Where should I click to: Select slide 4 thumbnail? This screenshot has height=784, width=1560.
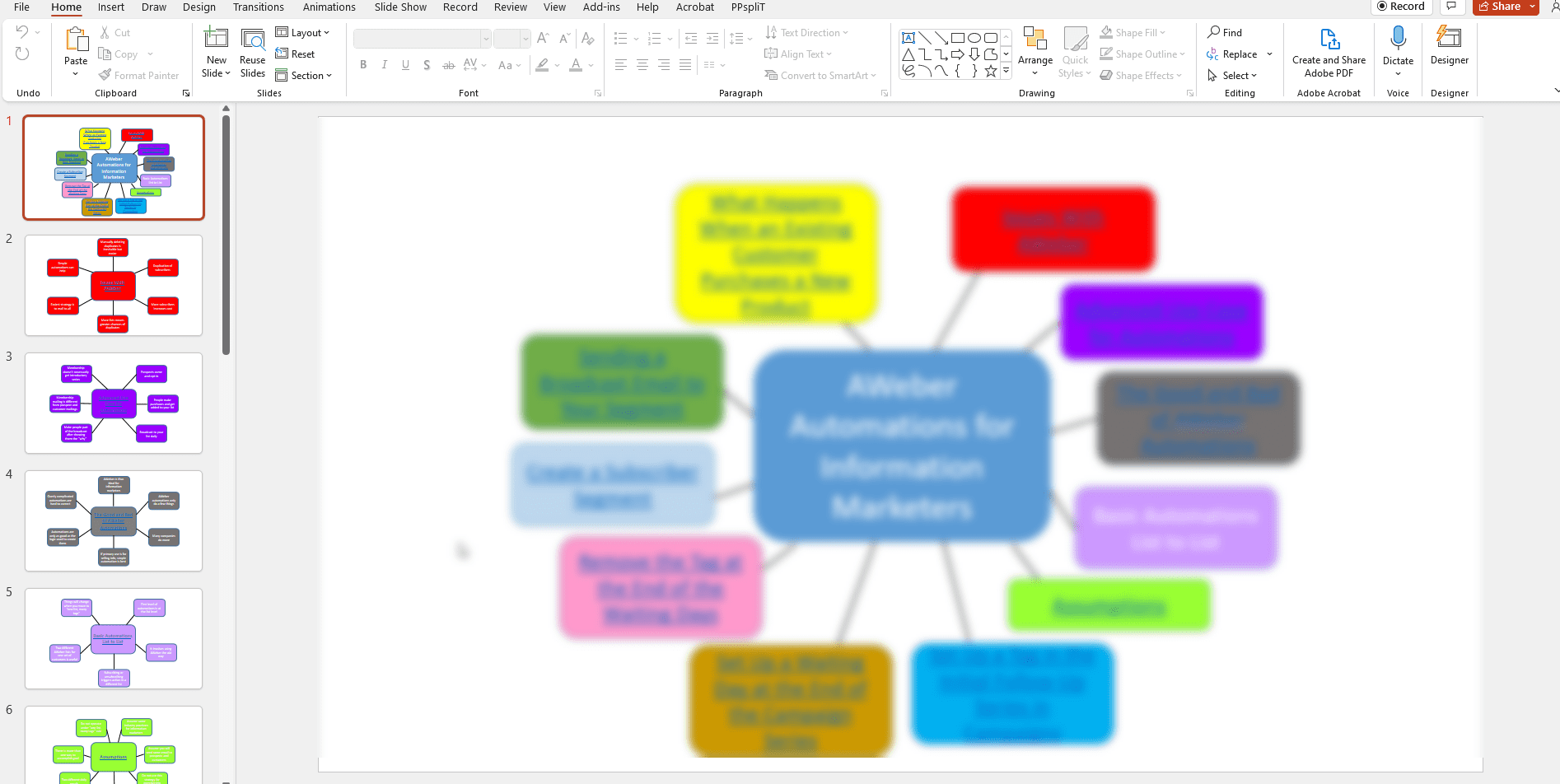point(114,521)
